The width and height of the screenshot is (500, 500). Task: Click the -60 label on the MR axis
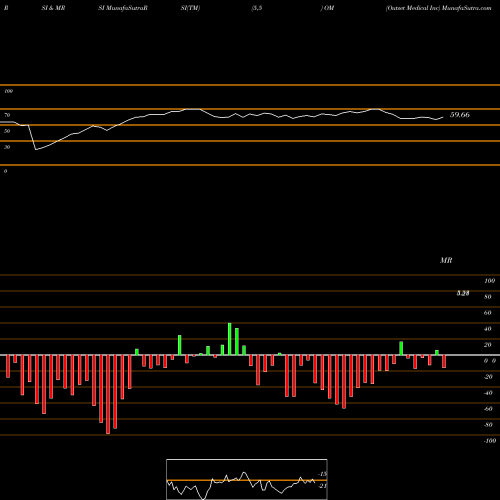[488, 409]
